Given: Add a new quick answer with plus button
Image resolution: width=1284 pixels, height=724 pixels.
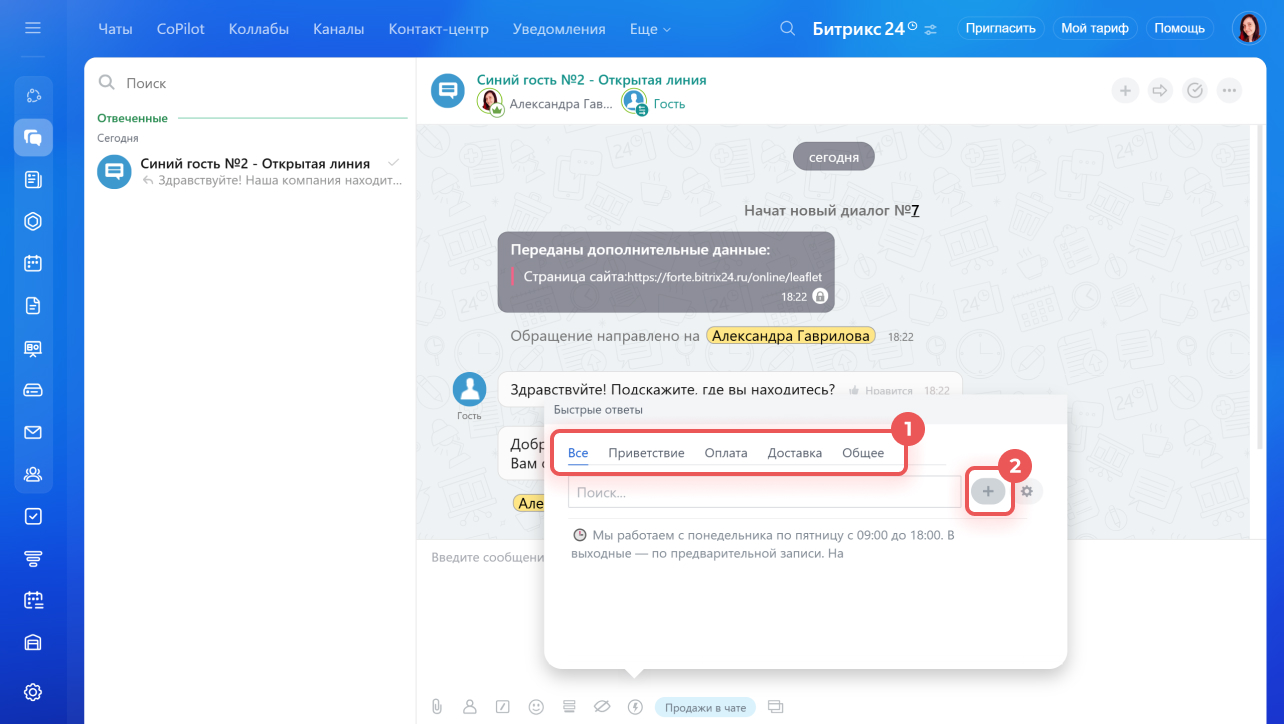Looking at the screenshot, I should click(x=988, y=491).
